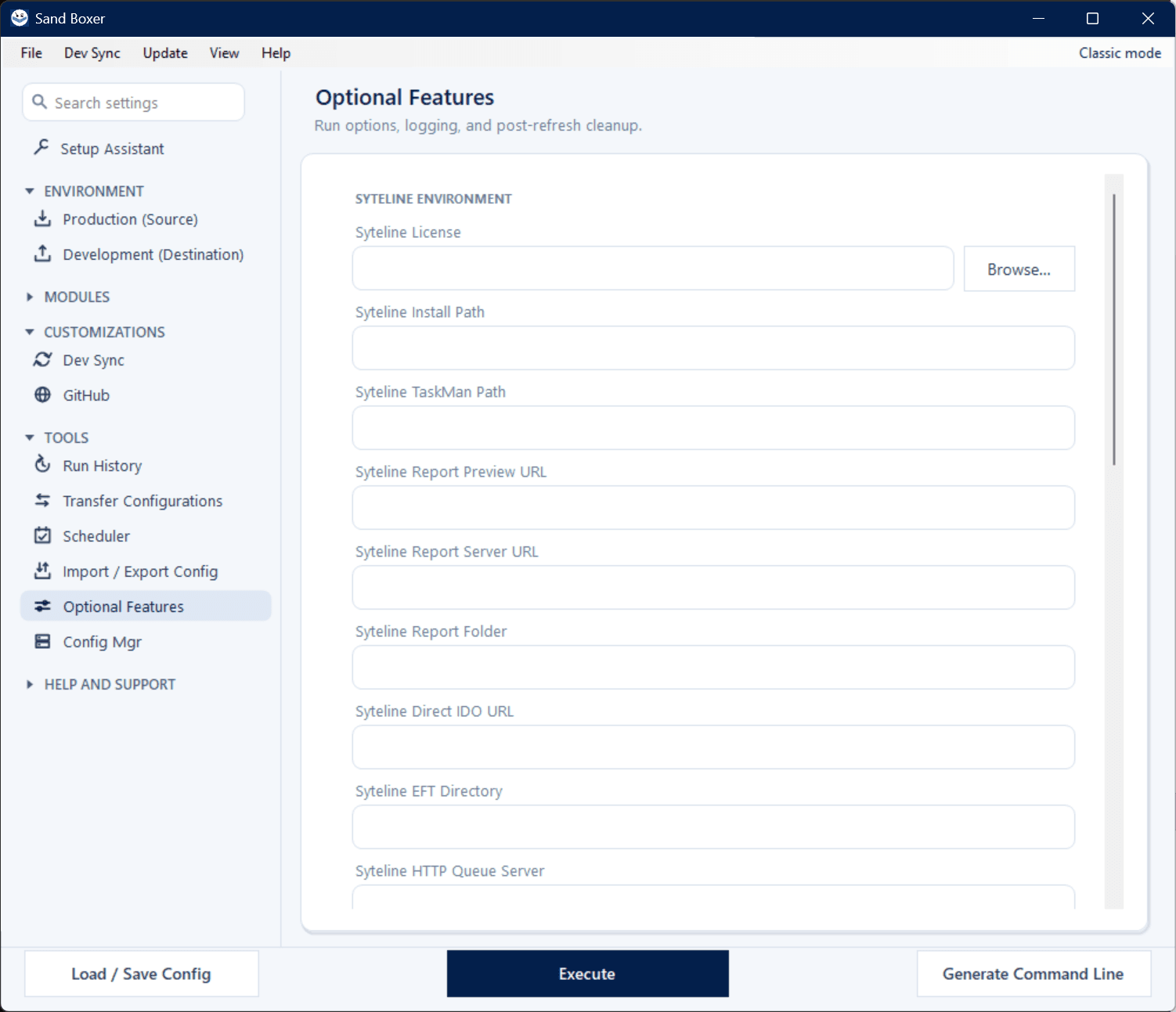Open the Update menu
The height and width of the screenshot is (1012, 1176).
(x=165, y=52)
